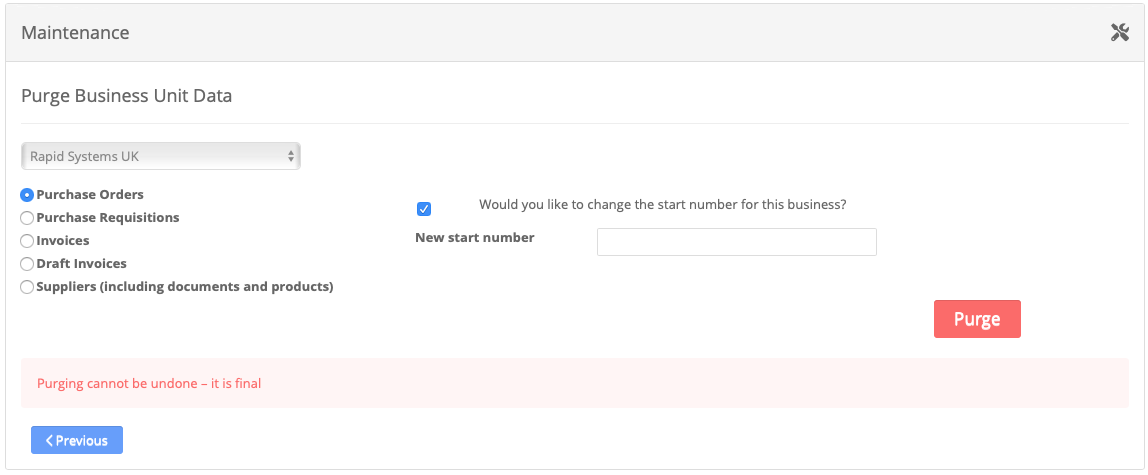Focus the New start number input field
The image size is (1148, 475).
736,242
